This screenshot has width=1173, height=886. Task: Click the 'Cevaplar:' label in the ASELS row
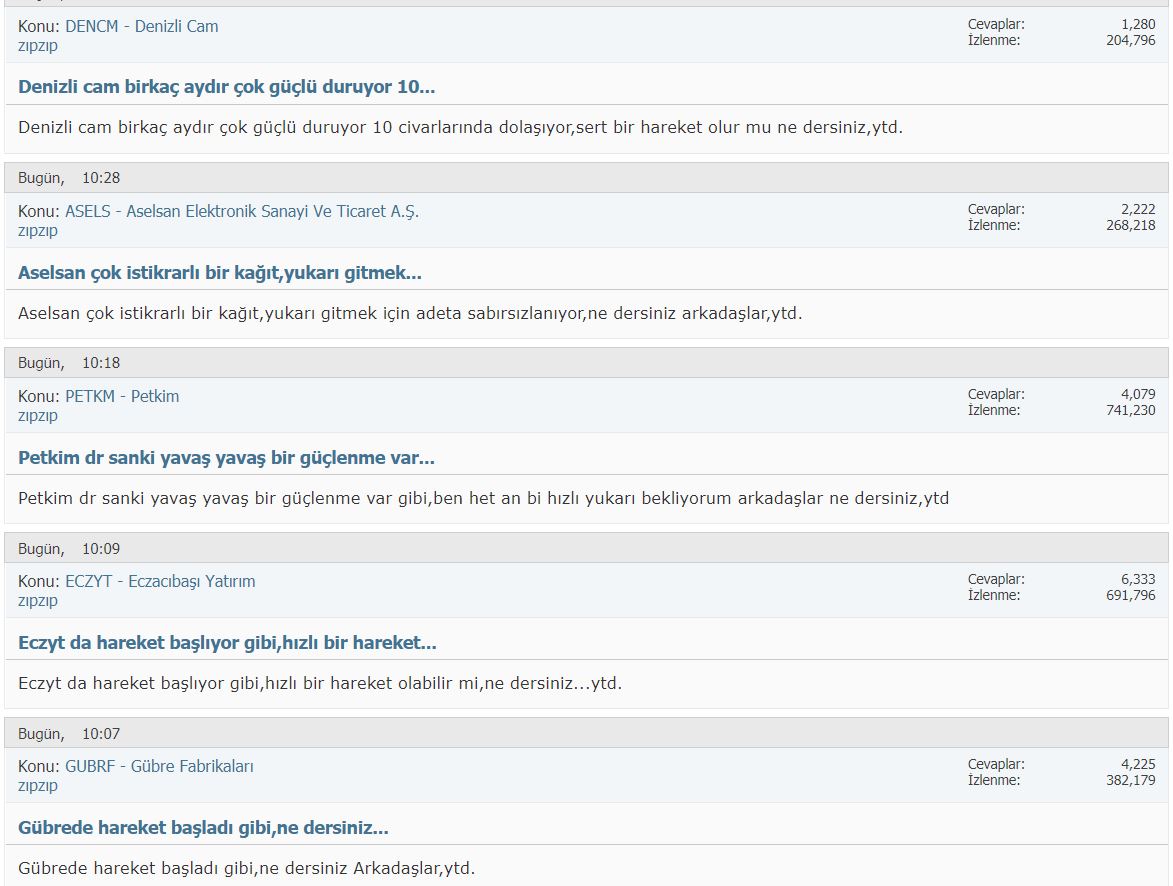[x=996, y=209]
